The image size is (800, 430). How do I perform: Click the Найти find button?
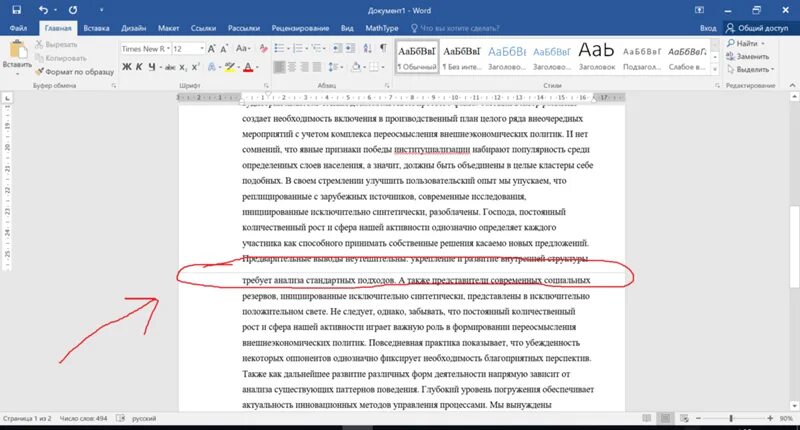pyautogui.click(x=746, y=43)
